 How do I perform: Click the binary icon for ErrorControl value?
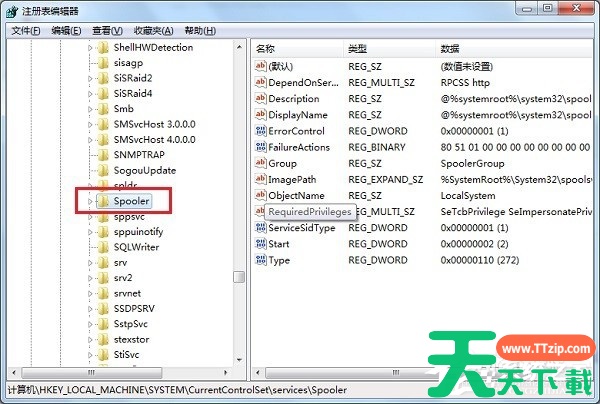point(261,131)
